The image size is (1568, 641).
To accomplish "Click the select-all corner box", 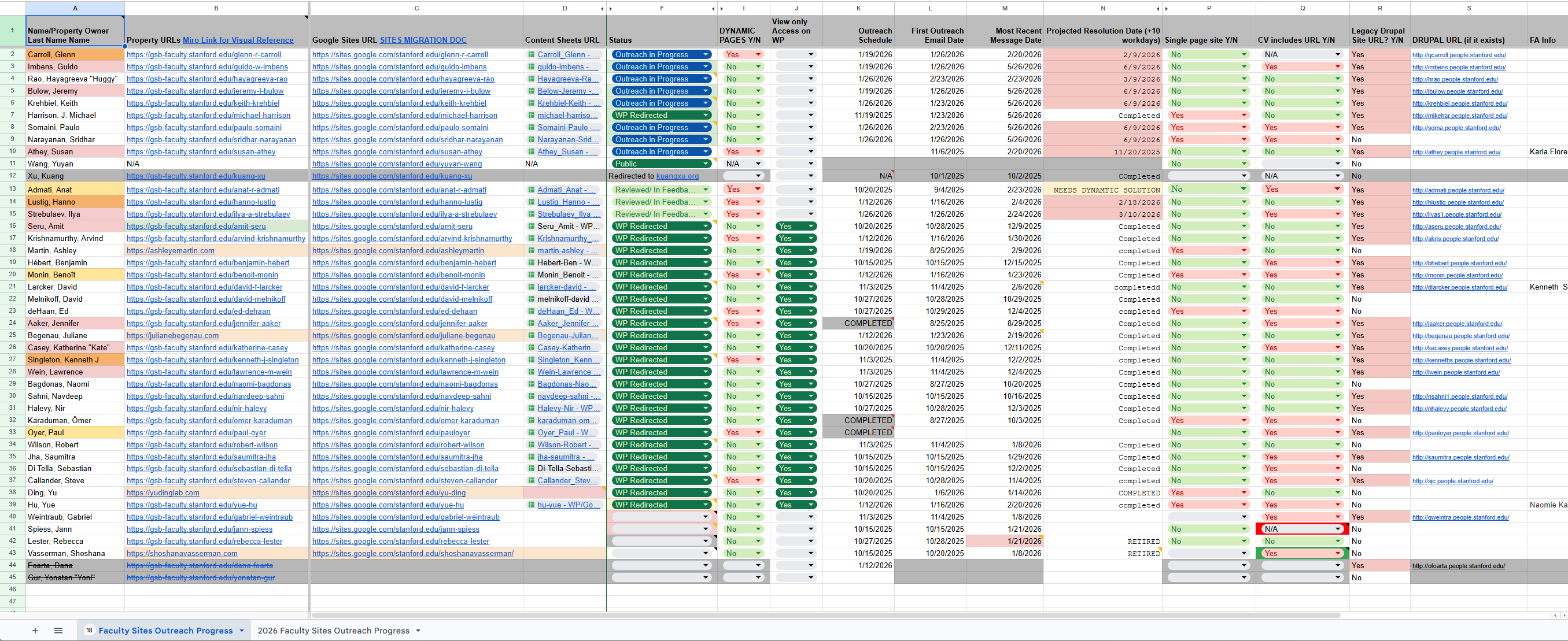I will click(x=12, y=9).
